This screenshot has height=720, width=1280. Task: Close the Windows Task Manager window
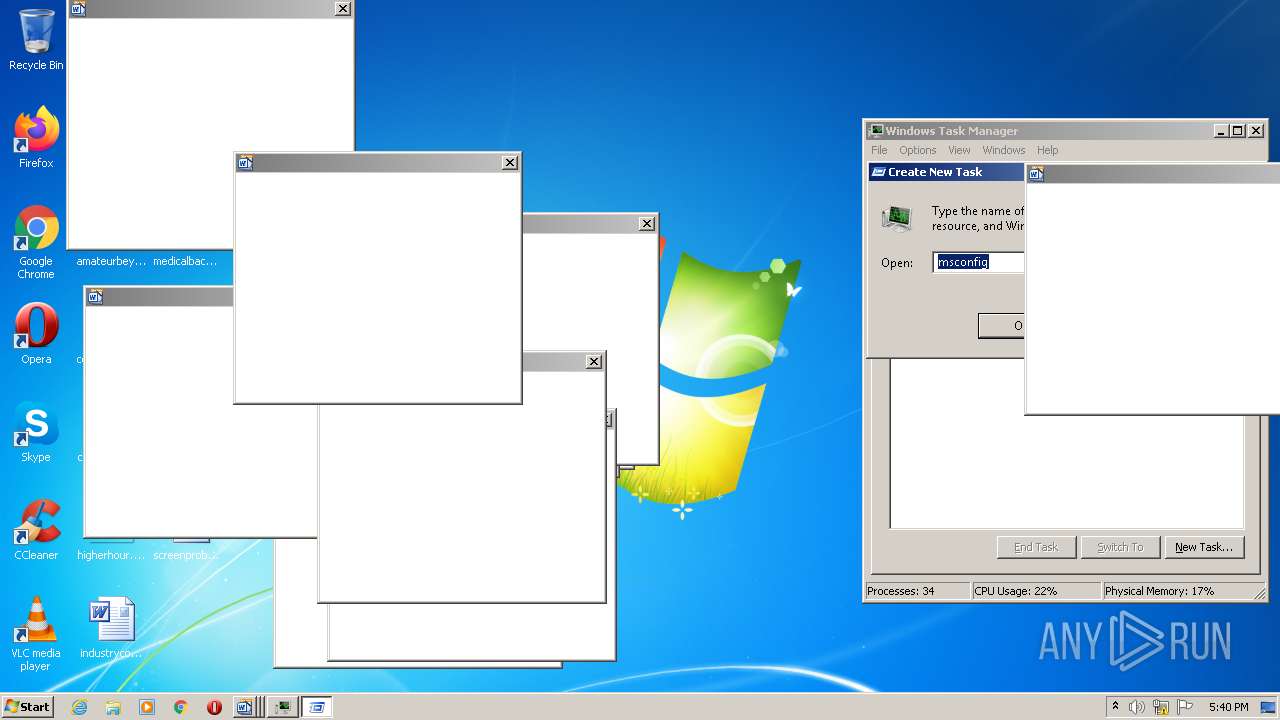tap(1256, 131)
